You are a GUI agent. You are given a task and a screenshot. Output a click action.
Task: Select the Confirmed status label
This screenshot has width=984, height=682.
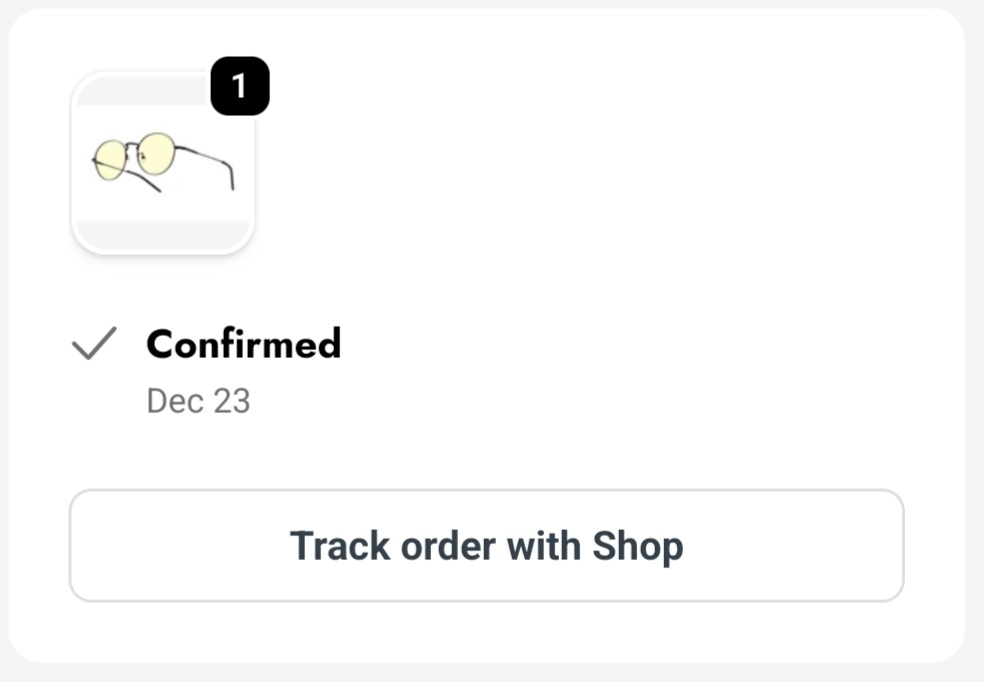pyautogui.click(x=243, y=344)
